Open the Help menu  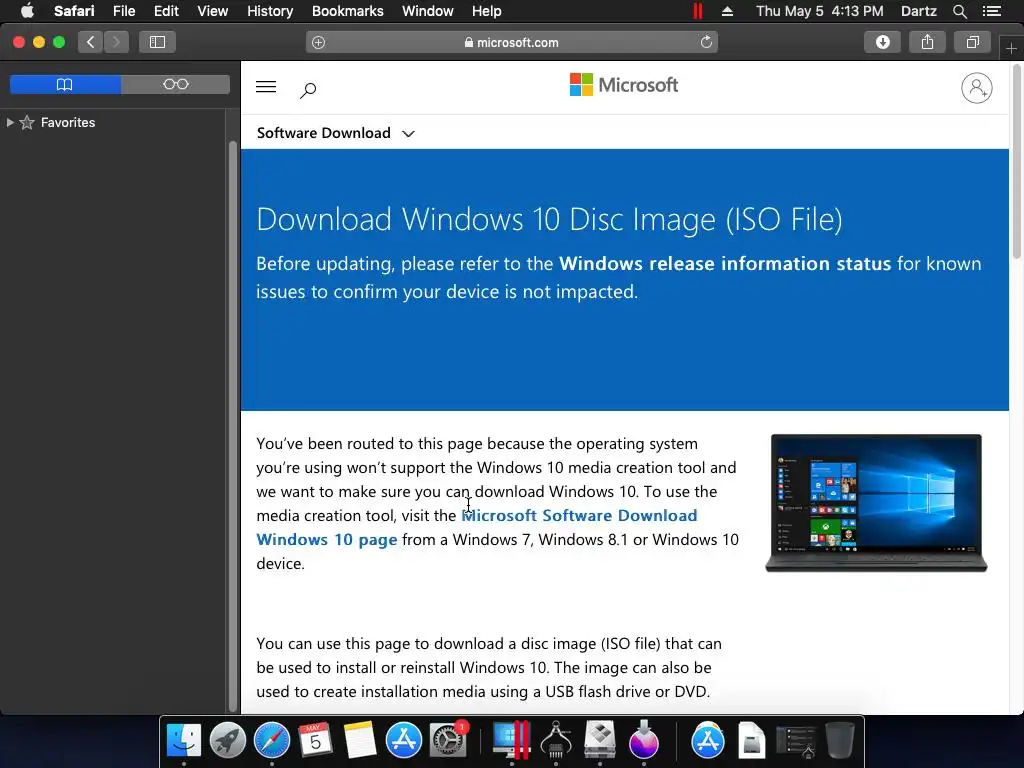[x=487, y=11]
